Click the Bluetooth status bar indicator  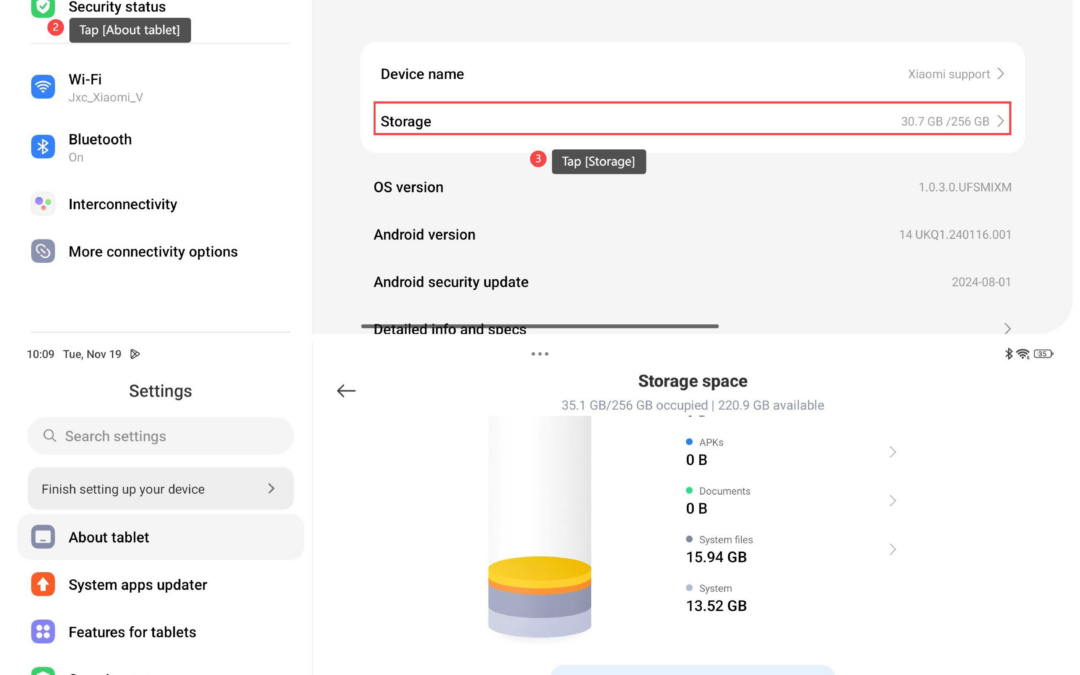click(x=1008, y=352)
